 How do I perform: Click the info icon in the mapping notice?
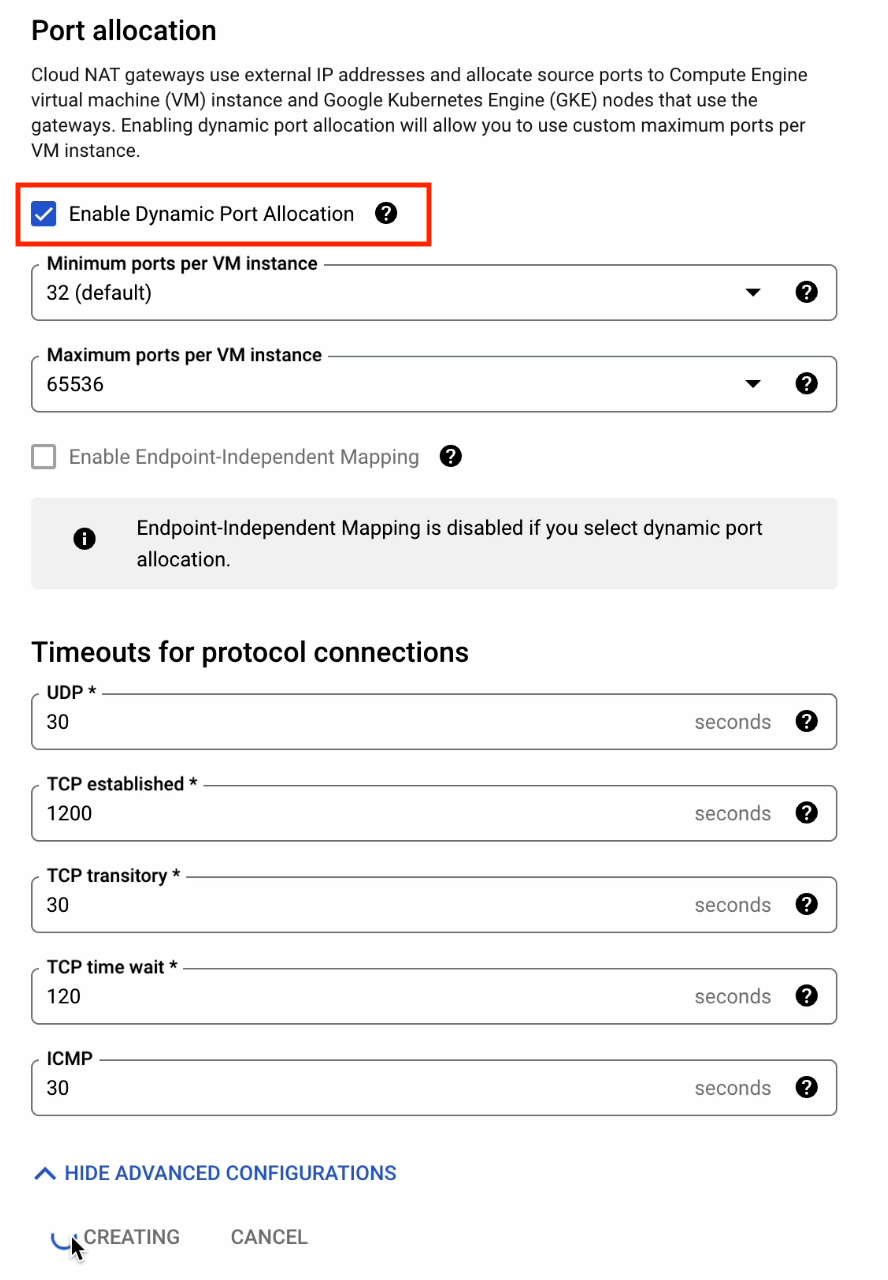[85, 539]
